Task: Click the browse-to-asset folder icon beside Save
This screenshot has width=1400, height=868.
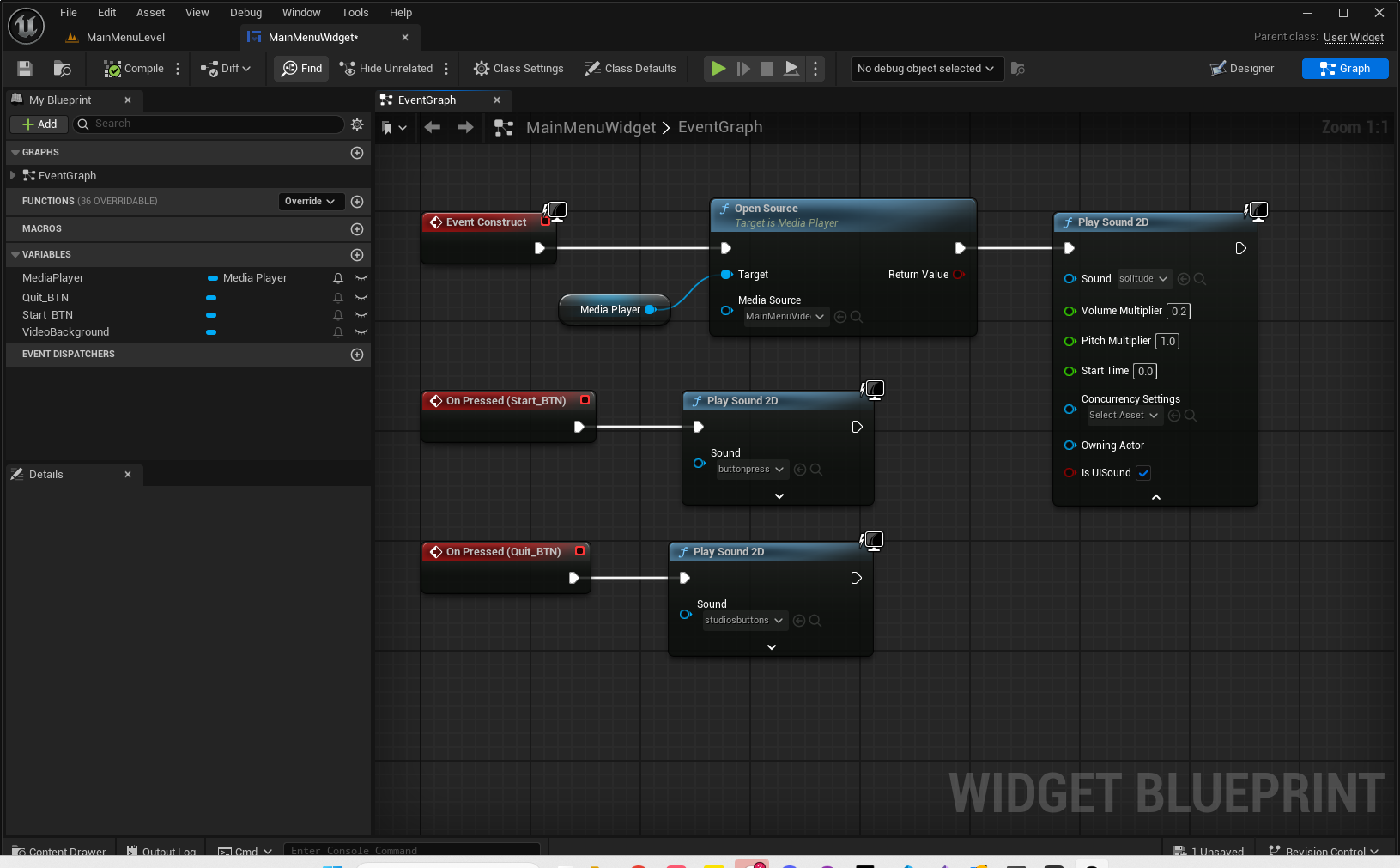Action: tap(62, 69)
